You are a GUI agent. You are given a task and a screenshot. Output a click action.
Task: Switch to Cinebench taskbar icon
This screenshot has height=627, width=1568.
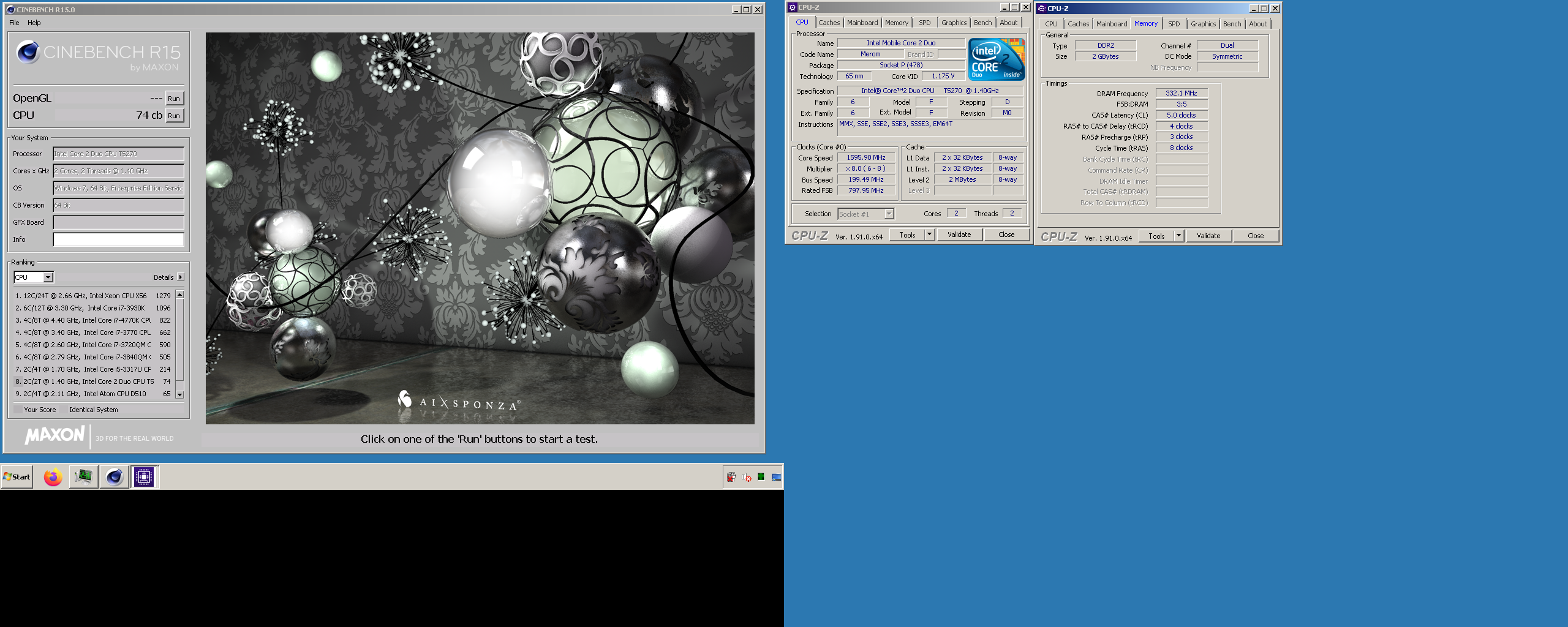[x=114, y=476]
